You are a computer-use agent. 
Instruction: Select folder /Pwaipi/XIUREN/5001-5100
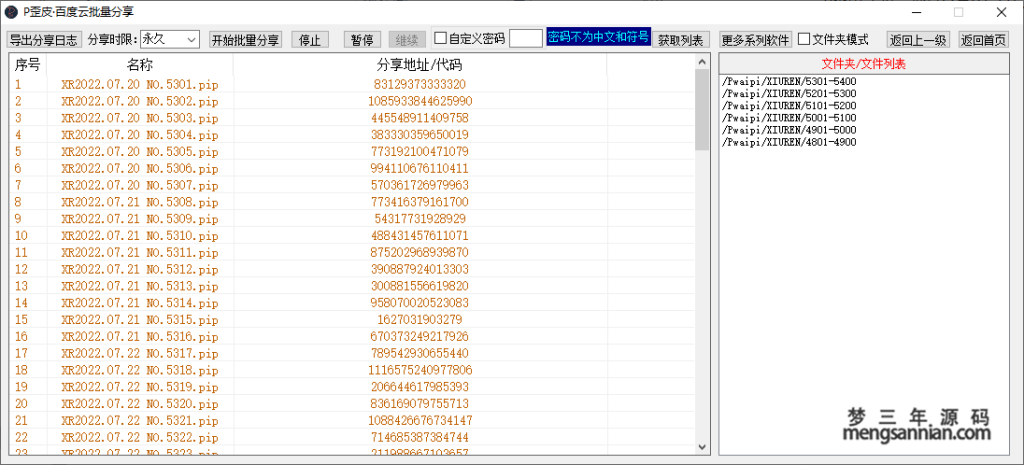[788, 118]
